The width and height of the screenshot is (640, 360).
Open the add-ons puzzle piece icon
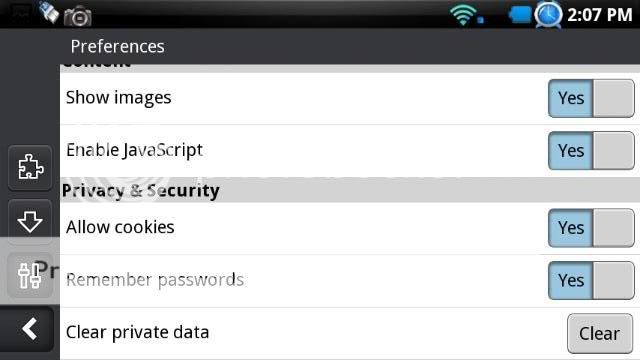pos(30,167)
